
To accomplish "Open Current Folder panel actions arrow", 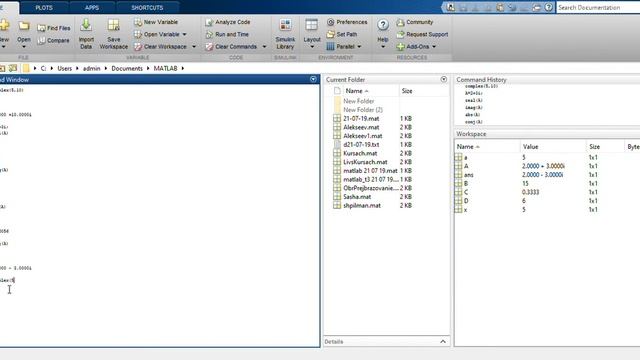I will pyautogui.click(x=444, y=79).
